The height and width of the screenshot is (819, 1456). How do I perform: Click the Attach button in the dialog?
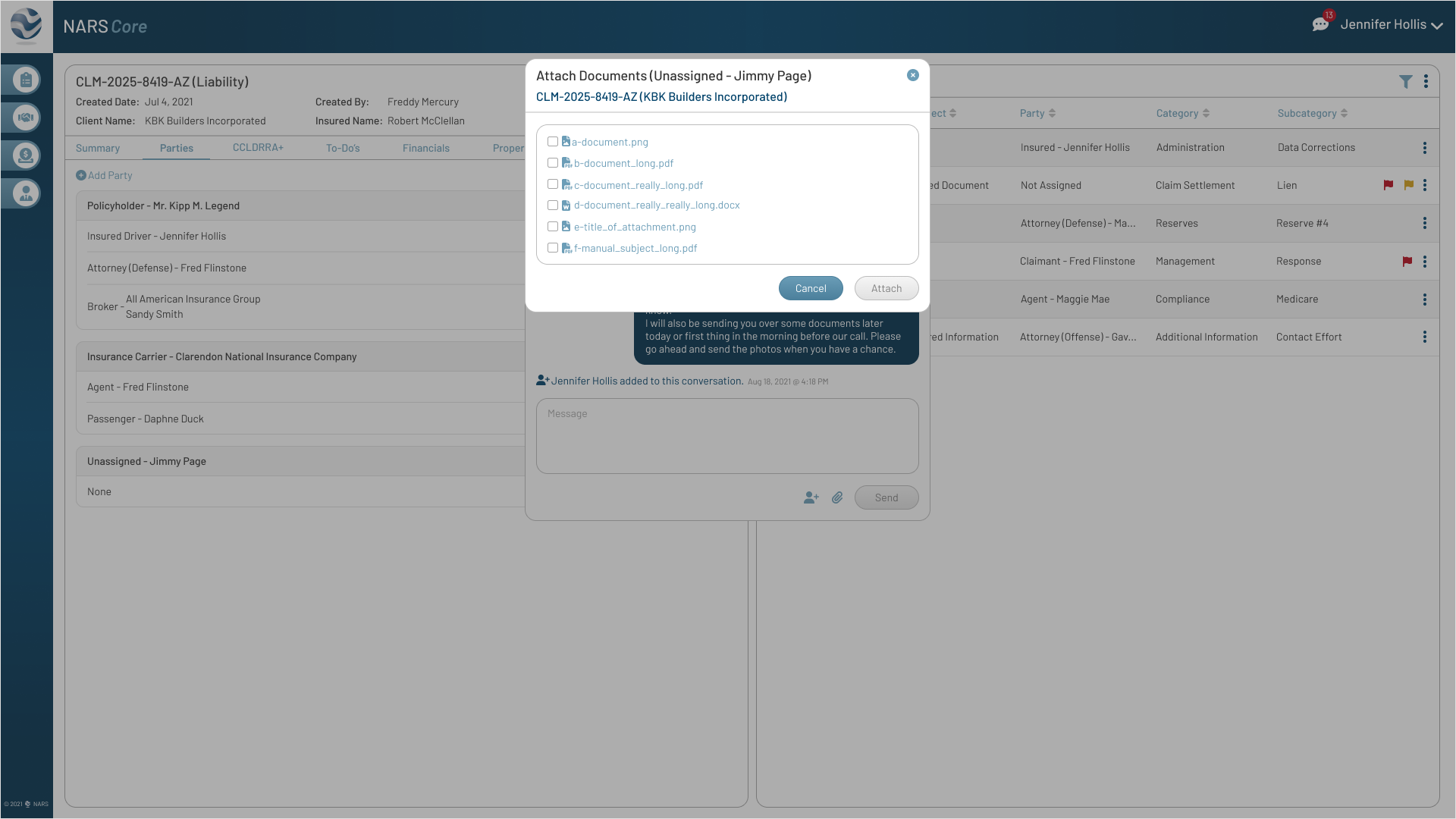point(886,288)
